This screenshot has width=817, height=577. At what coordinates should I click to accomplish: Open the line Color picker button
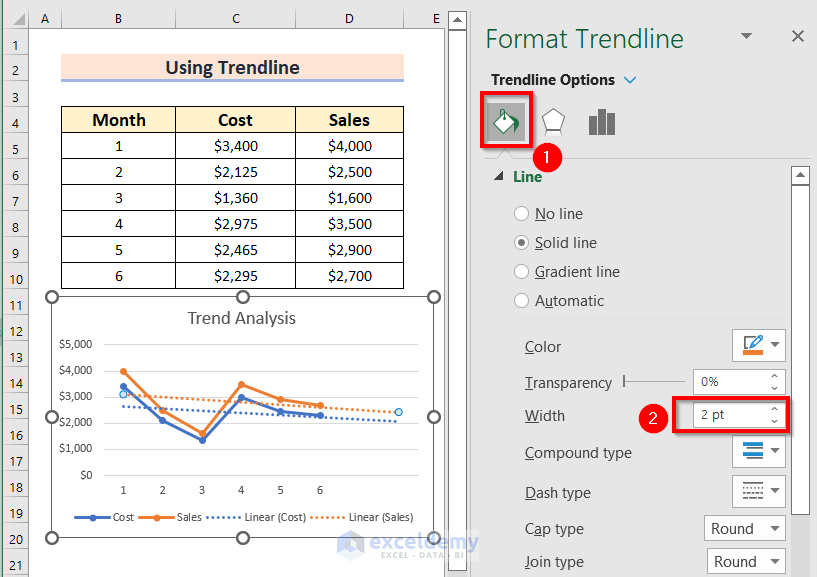[x=760, y=346]
